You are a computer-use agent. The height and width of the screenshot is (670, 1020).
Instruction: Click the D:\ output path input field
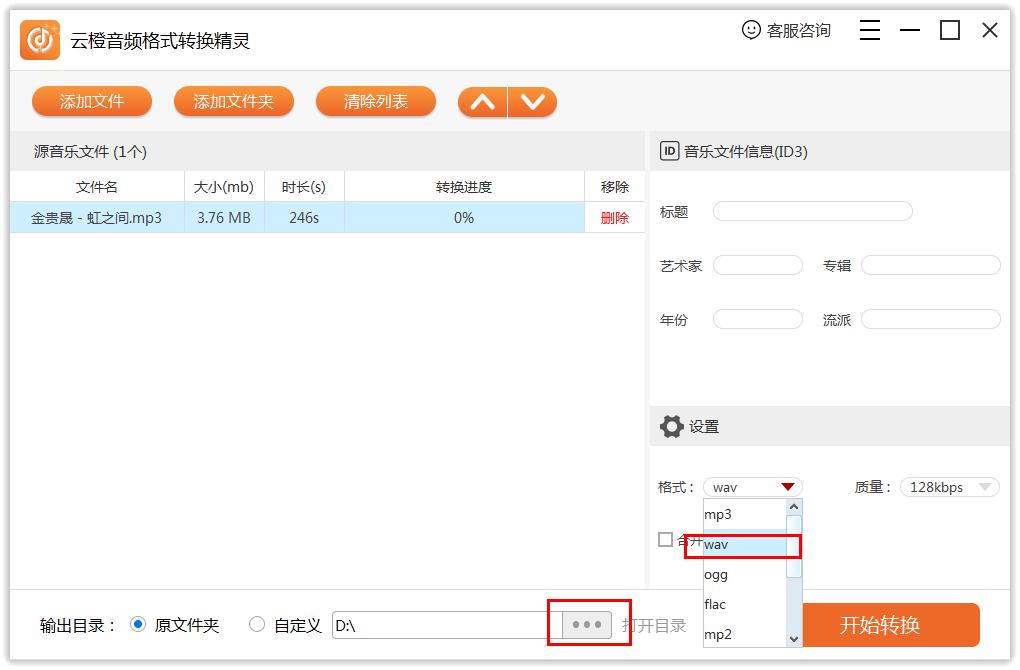[440, 624]
